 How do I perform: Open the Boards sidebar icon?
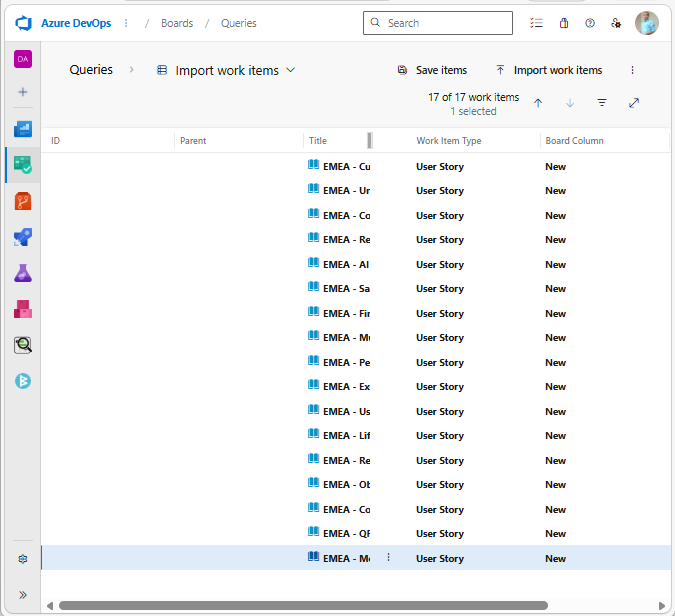pos(23,165)
